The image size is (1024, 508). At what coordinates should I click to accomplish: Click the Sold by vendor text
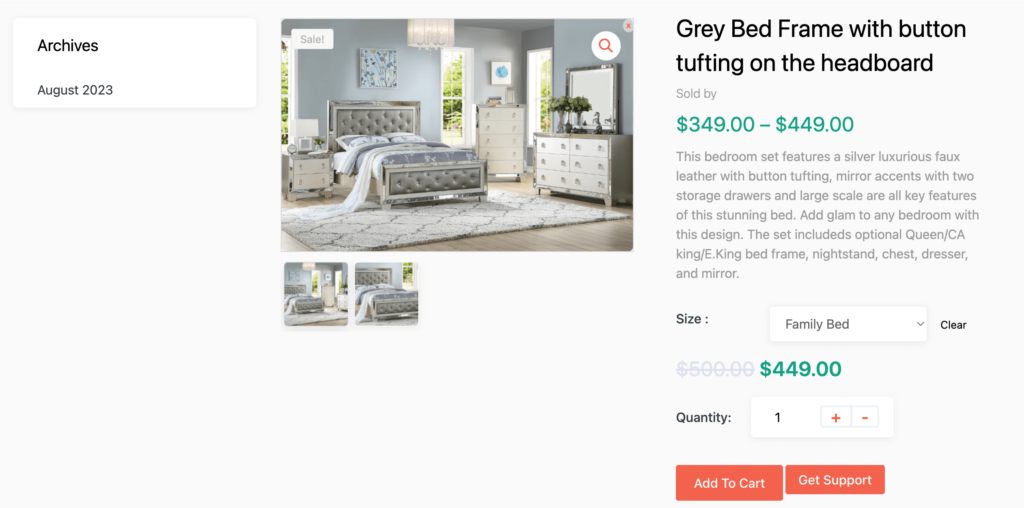[x=696, y=94]
